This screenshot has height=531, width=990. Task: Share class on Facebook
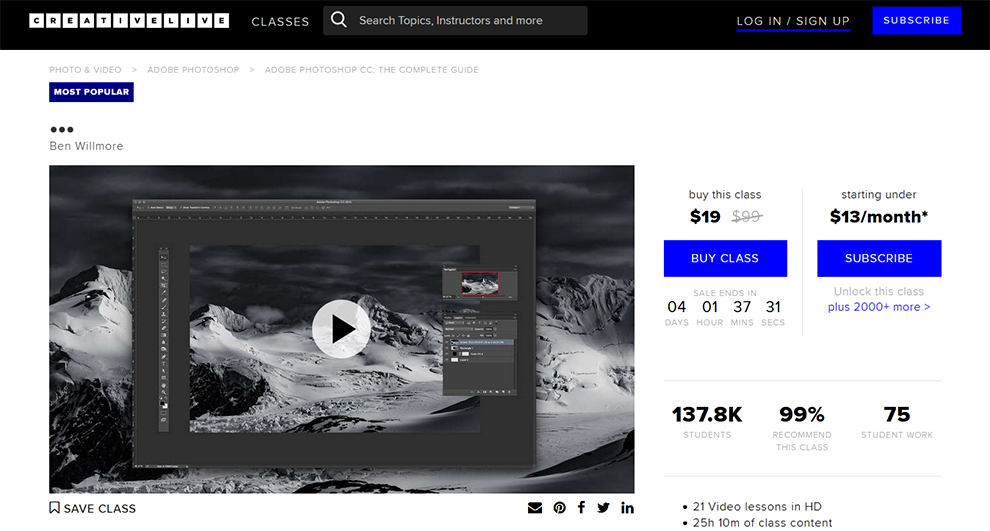pos(581,507)
